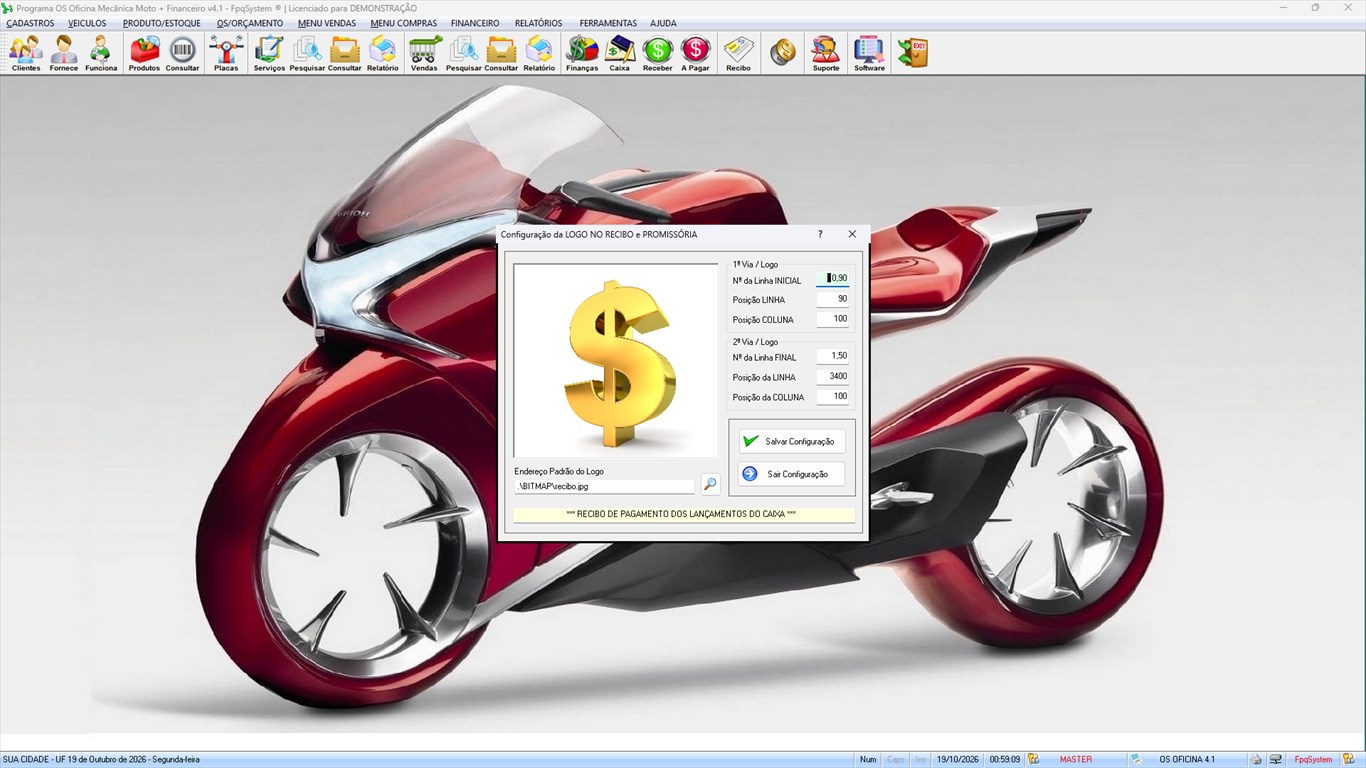Open the OS/ORÇAMENTO menu
Image resolution: width=1366 pixels, height=768 pixels.
point(250,23)
